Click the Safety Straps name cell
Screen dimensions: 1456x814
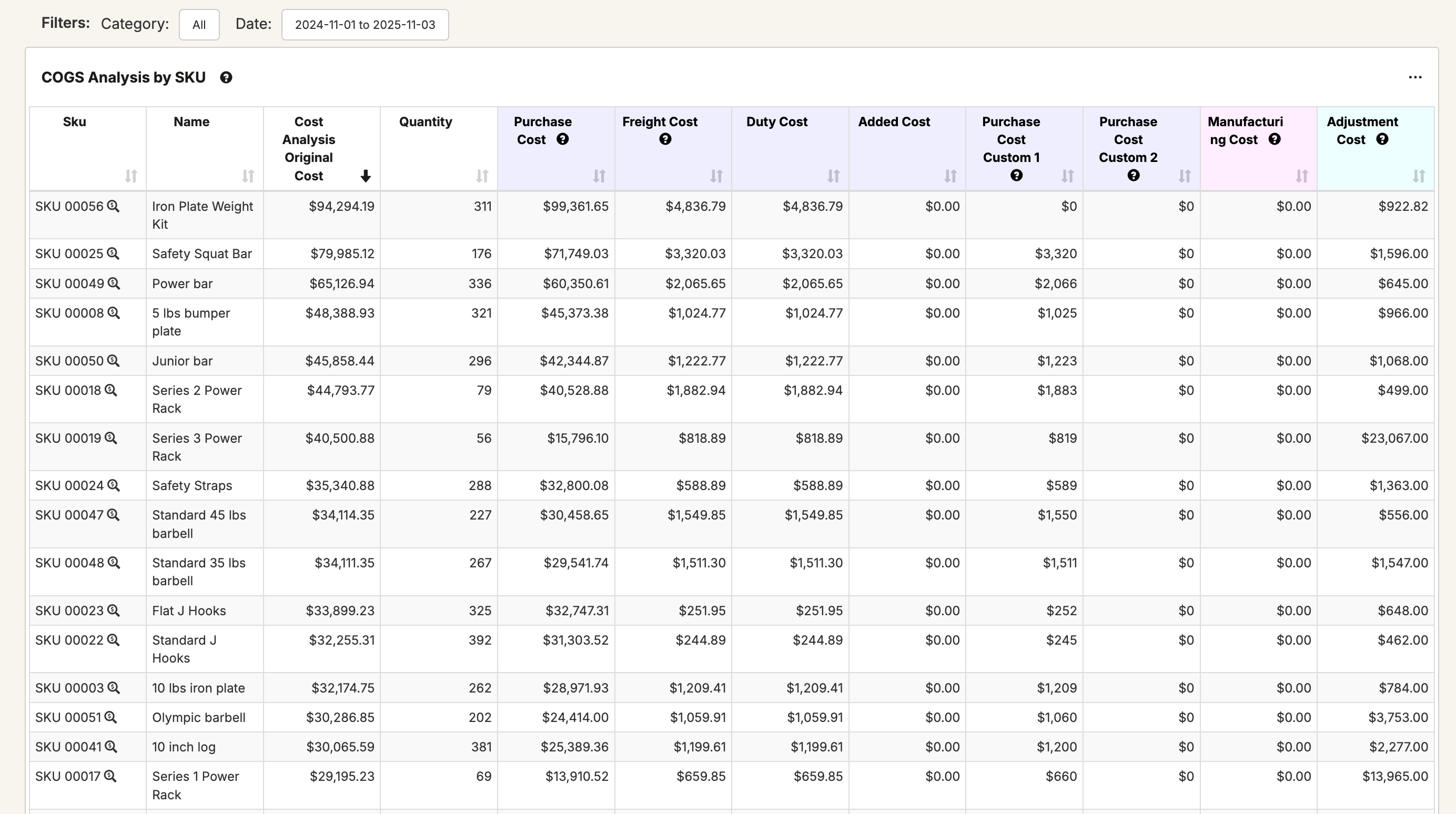coord(192,486)
